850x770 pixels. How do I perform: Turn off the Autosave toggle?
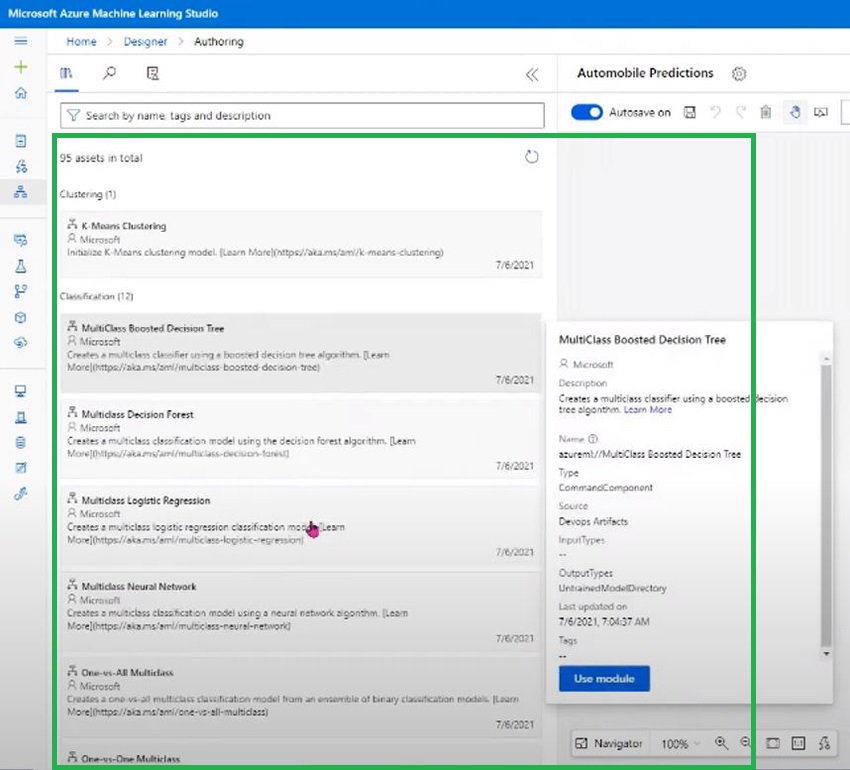pos(587,112)
